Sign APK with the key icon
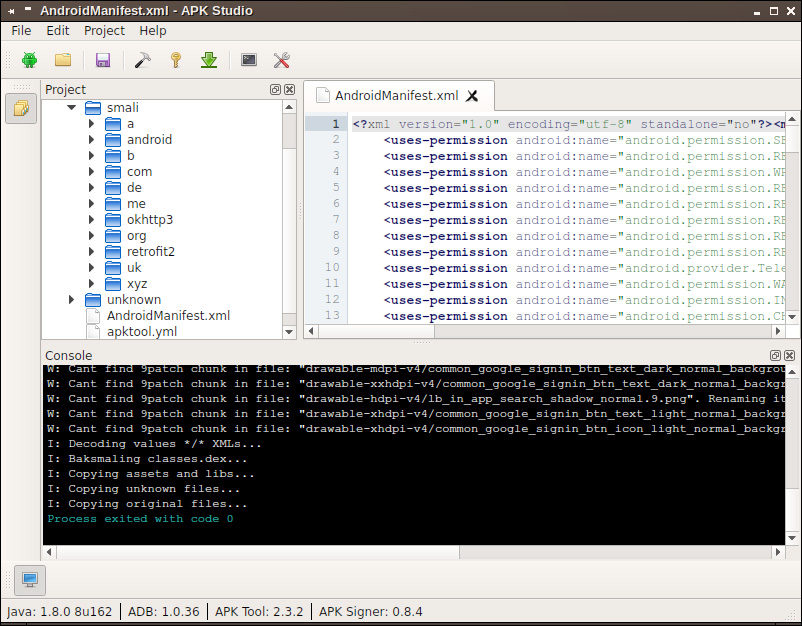Image resolution: width=802 pixels, height=626 pixels. [175, 60]
